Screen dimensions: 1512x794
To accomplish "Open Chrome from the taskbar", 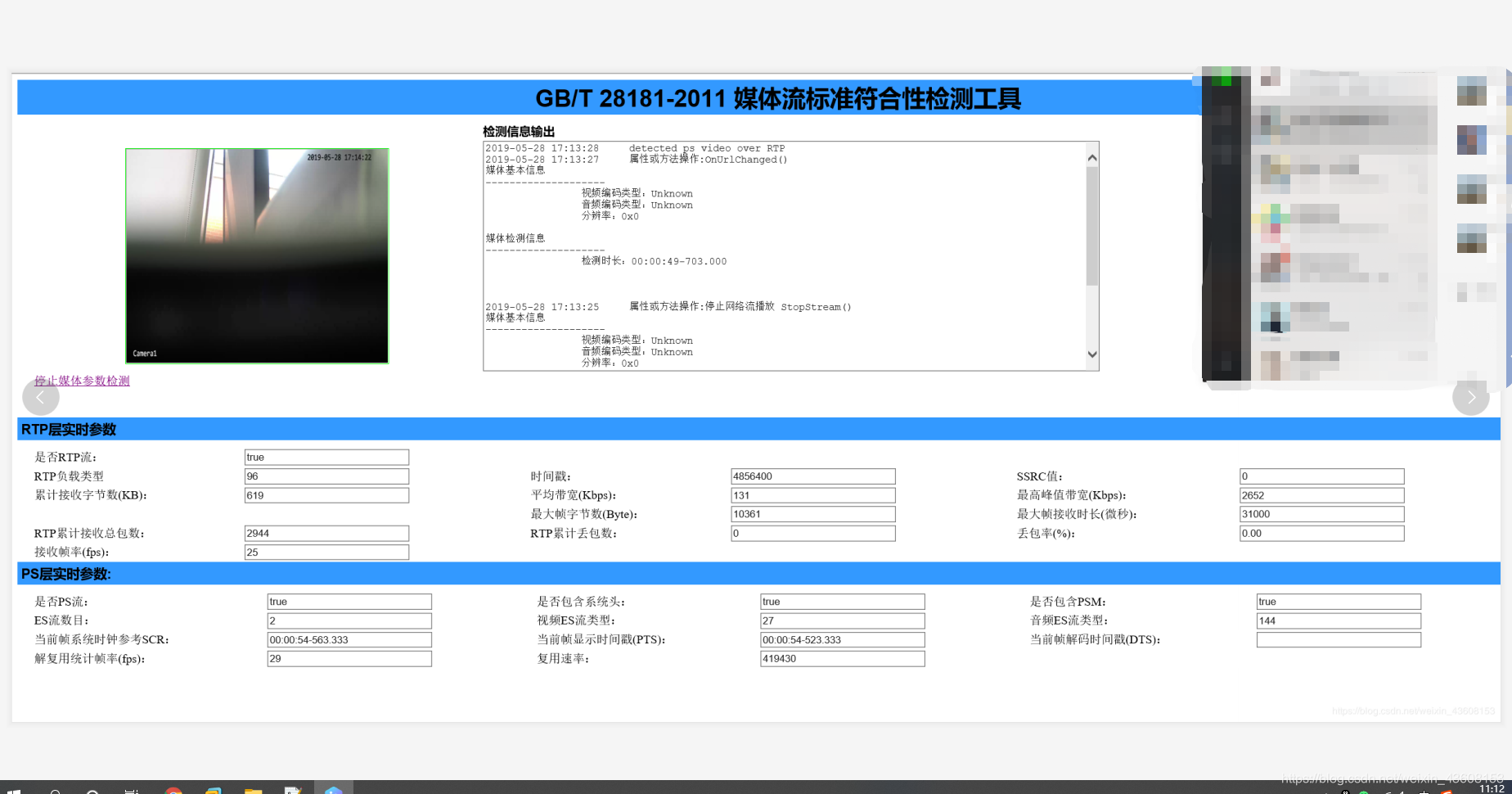I will pyautogui.click(x=173, y=791).
